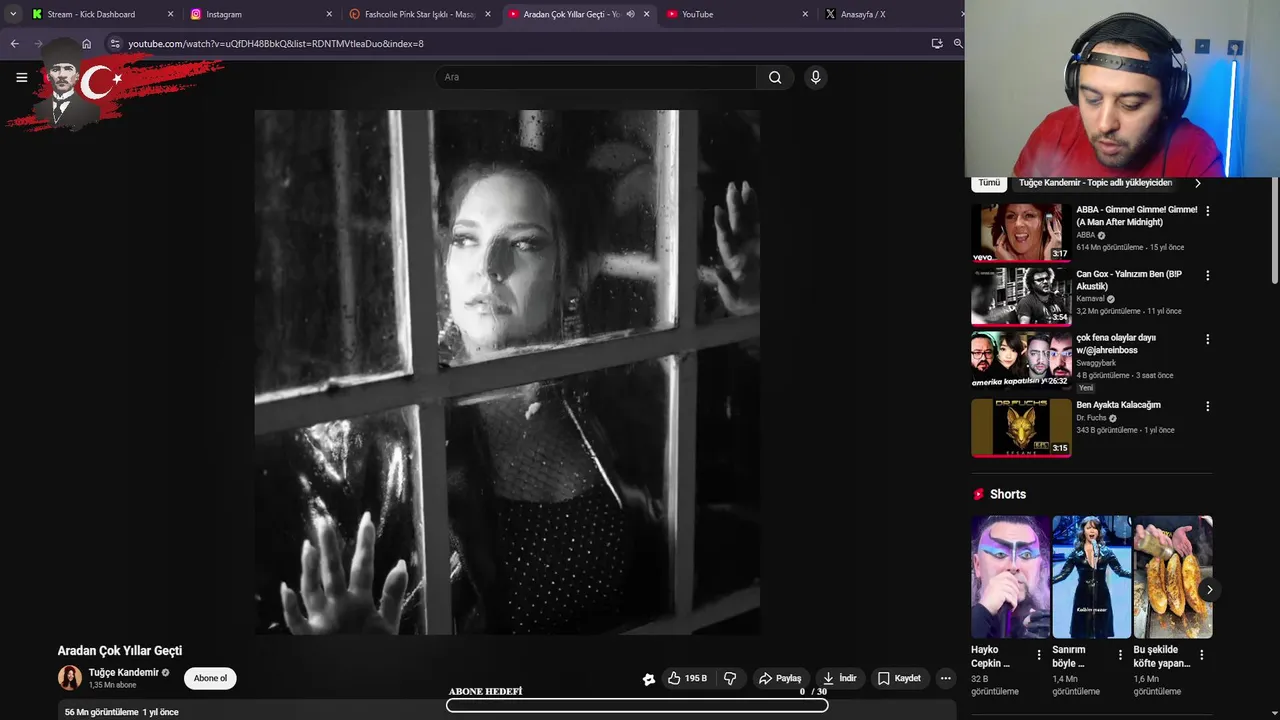Open Can Gox - Yalnızım Ben thumbnail

click(1021, 296)
